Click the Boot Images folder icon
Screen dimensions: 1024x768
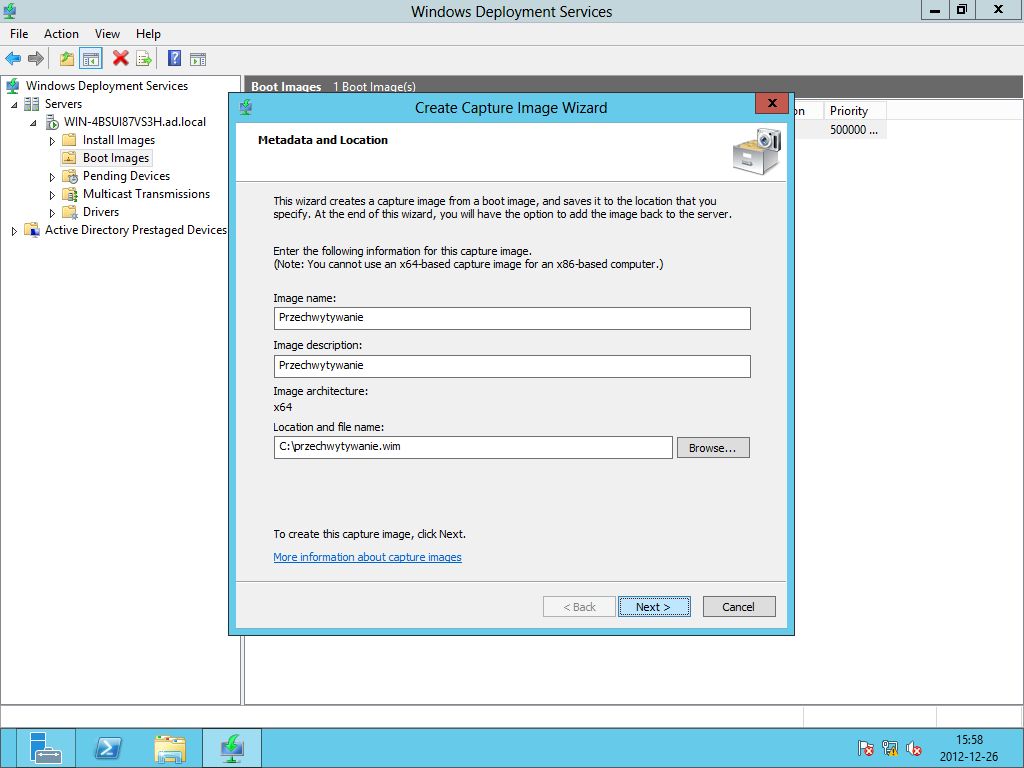tap(69, 158)
